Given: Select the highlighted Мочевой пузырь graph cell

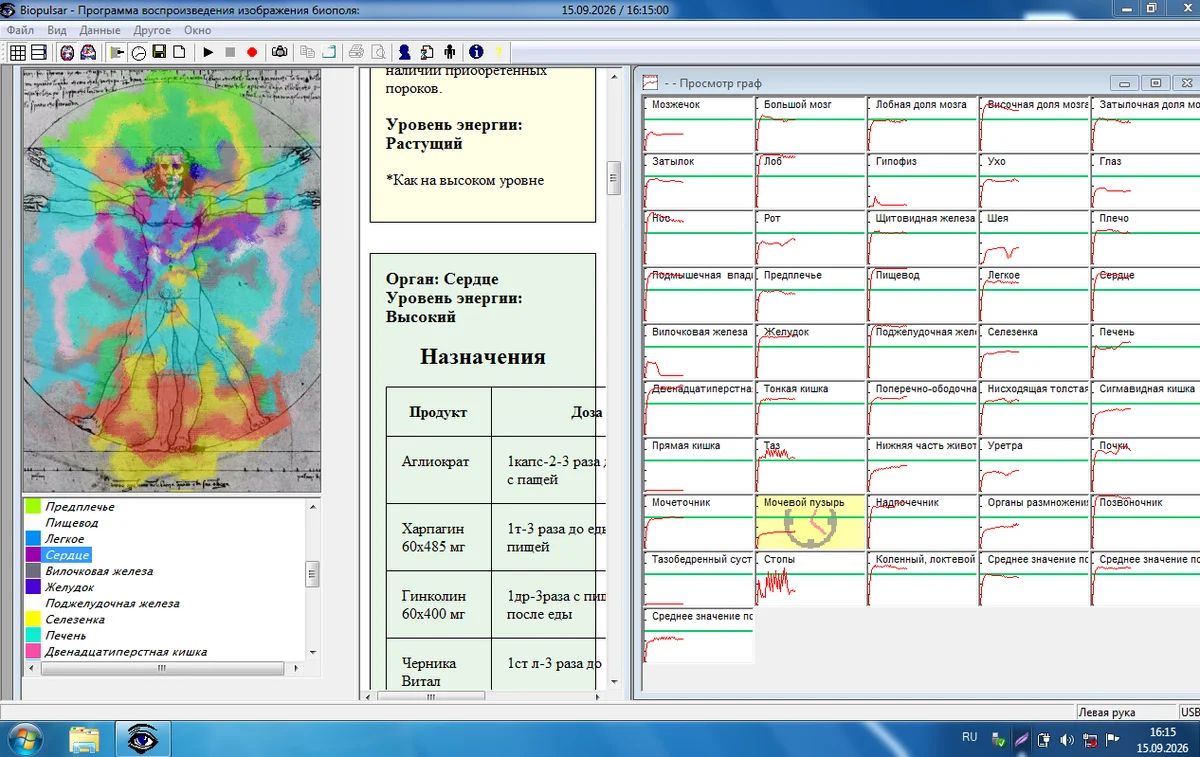Looking at the screenshot, I should click(809, 522).
